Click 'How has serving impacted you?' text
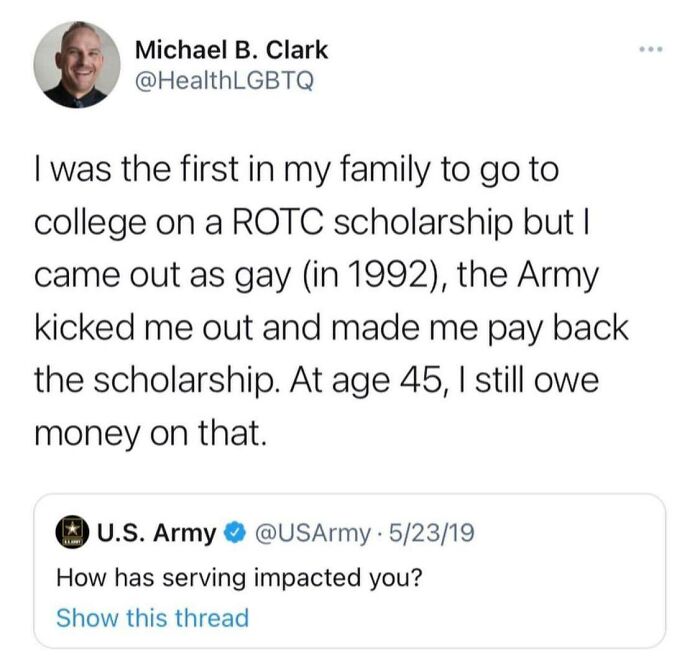The image size is (700, 671). point(234,576)
